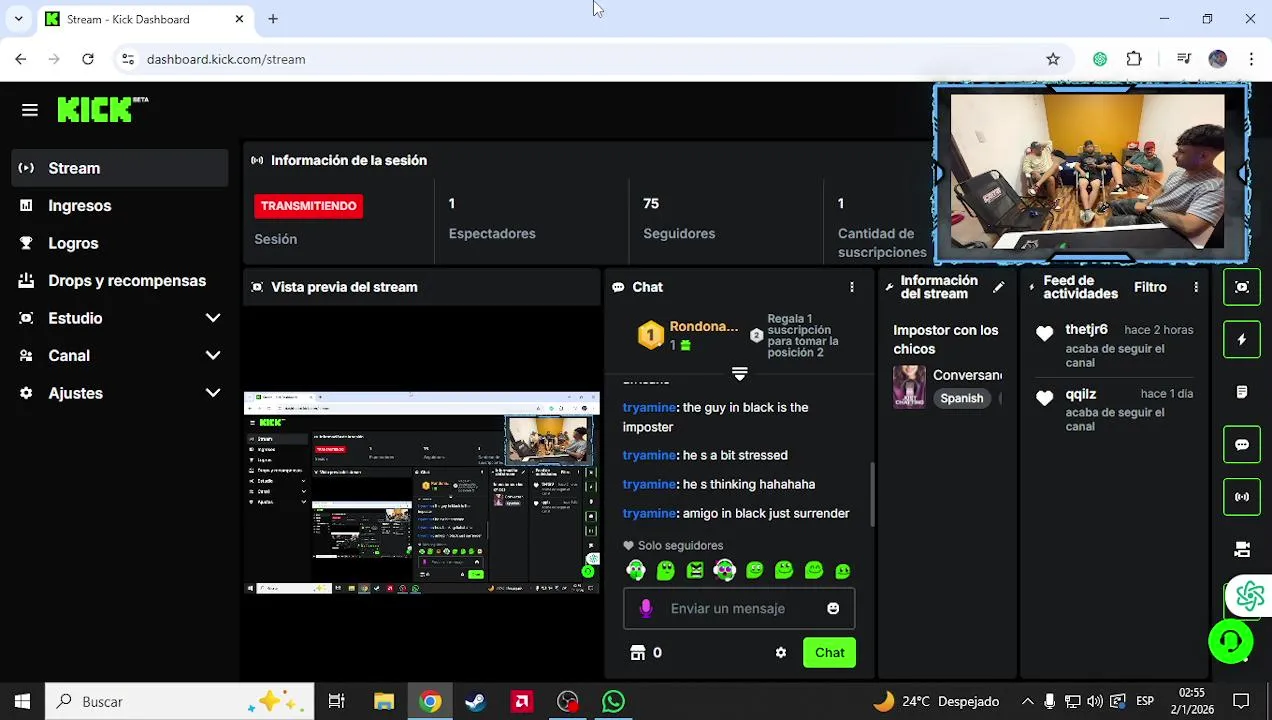Image resolution: width=1272 pixels, height=720 pixels.
Task: Open Chrome media controls icon
Action: [1184, 59]
